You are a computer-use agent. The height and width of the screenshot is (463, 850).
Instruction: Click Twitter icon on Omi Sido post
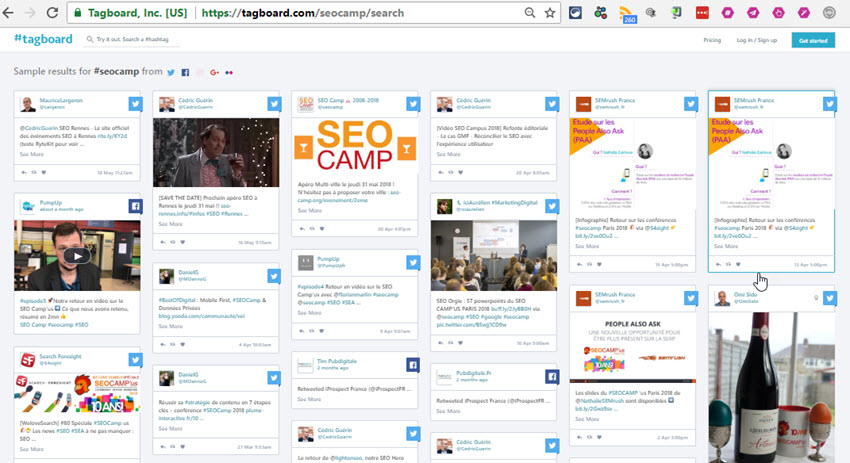coord(829,298)
